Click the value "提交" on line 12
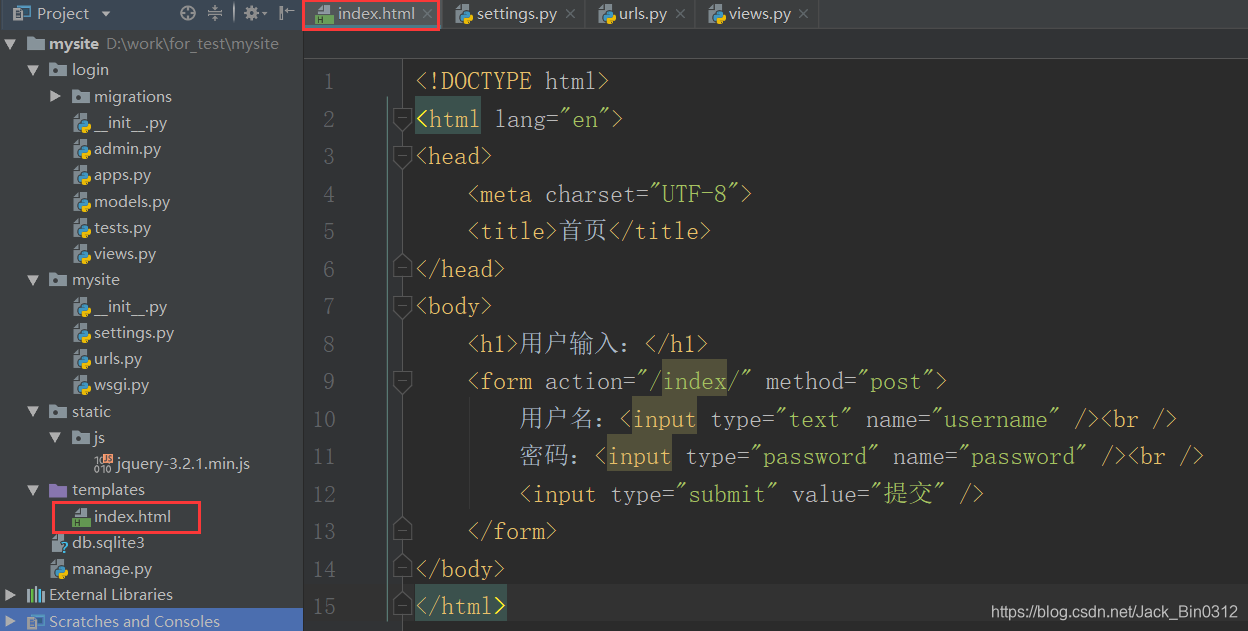The height and width of the screenshot is (631, 1248). click(908, 494)
